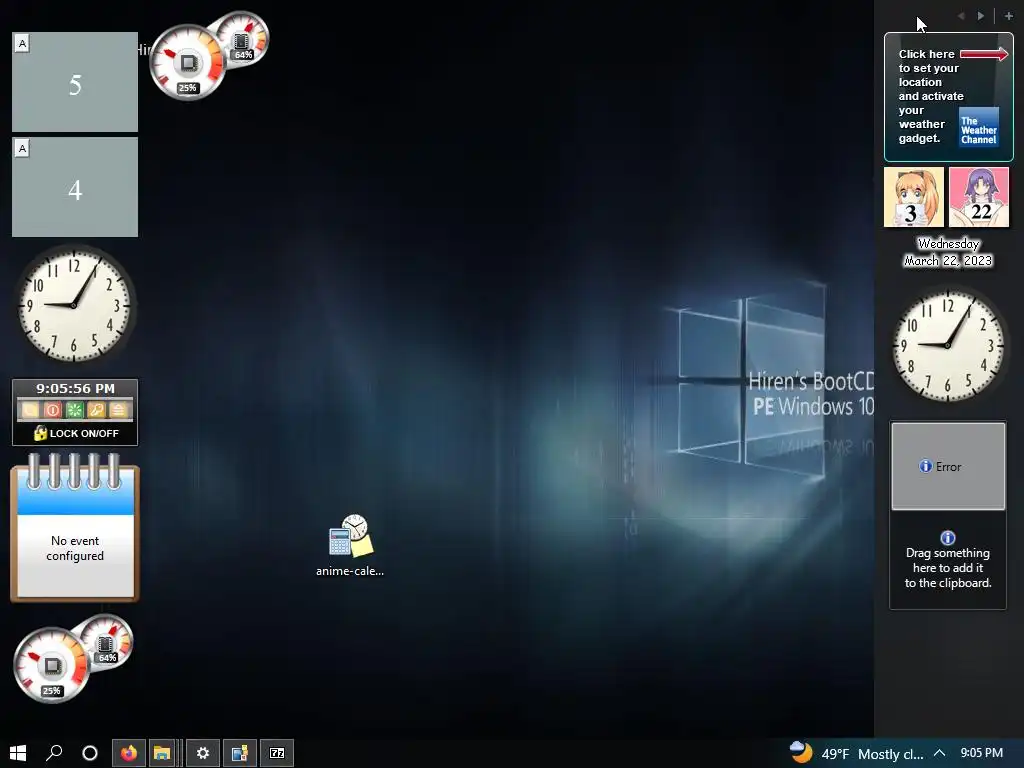This screenshot has height=768, width=1024.
Task: Open File Explorer from taskbar
Action: point(162,753)
